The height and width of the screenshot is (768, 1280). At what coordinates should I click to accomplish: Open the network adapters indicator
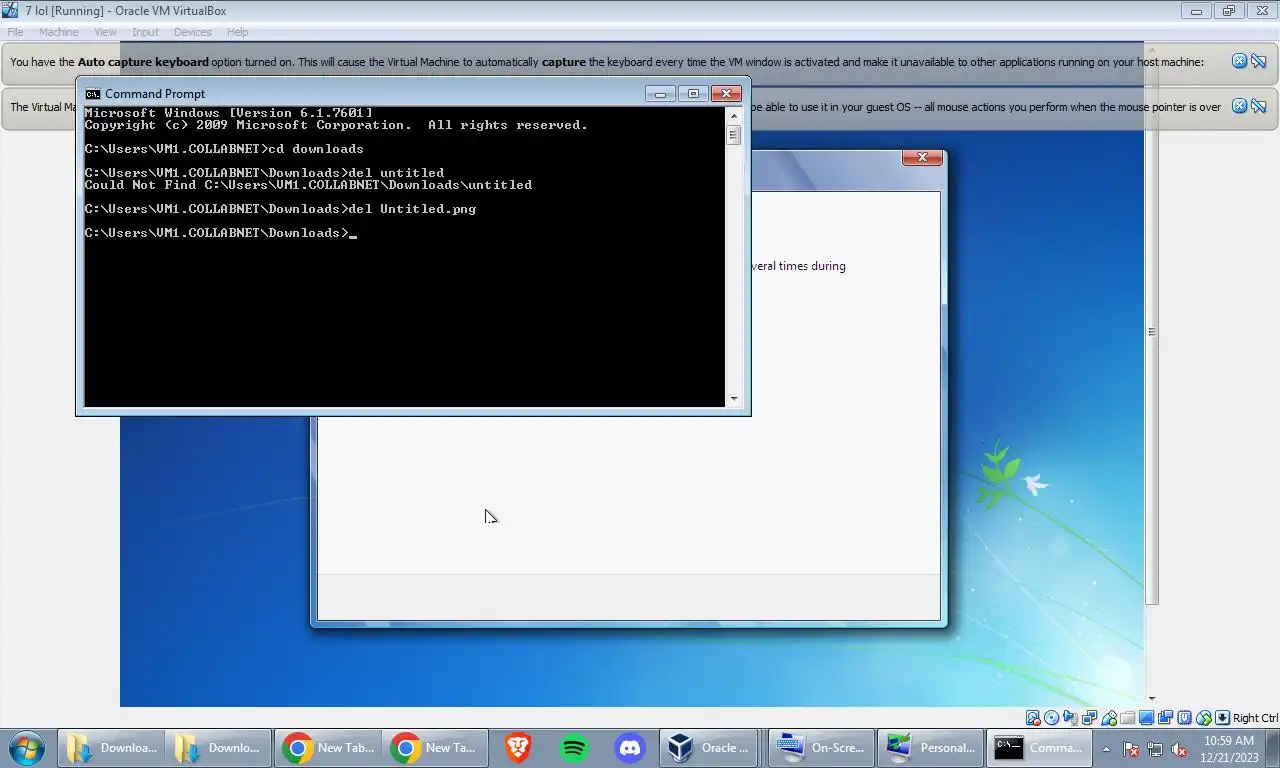[1090, 718]
